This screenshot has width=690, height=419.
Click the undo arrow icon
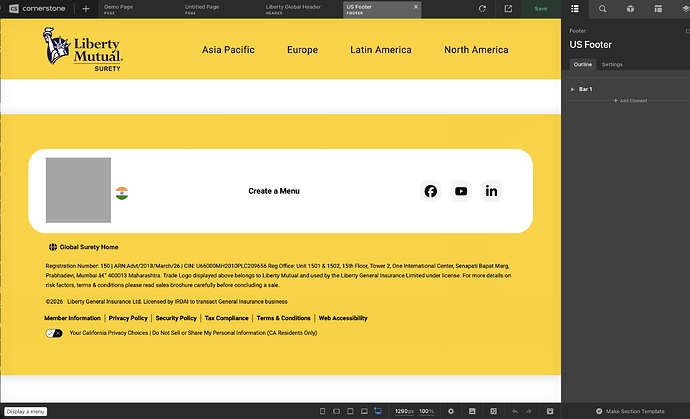tap(515, 411)
